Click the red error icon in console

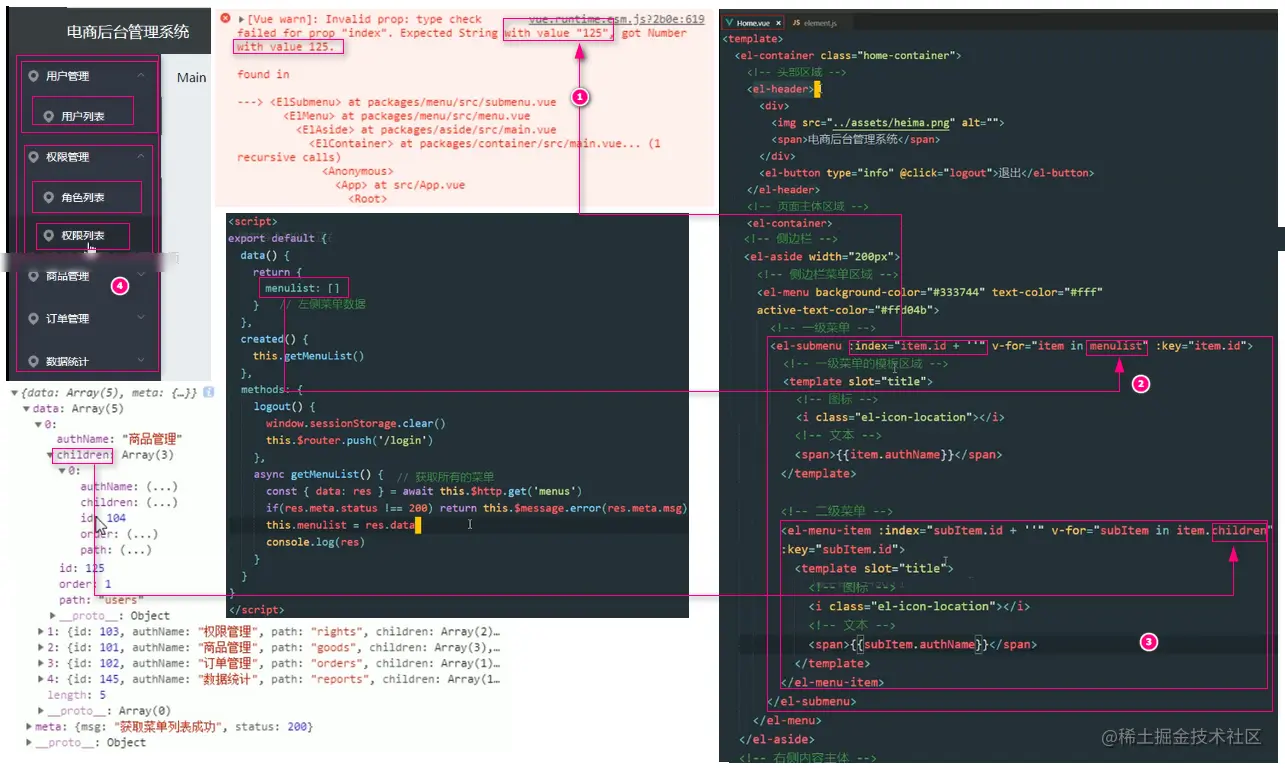pos(225,19)
